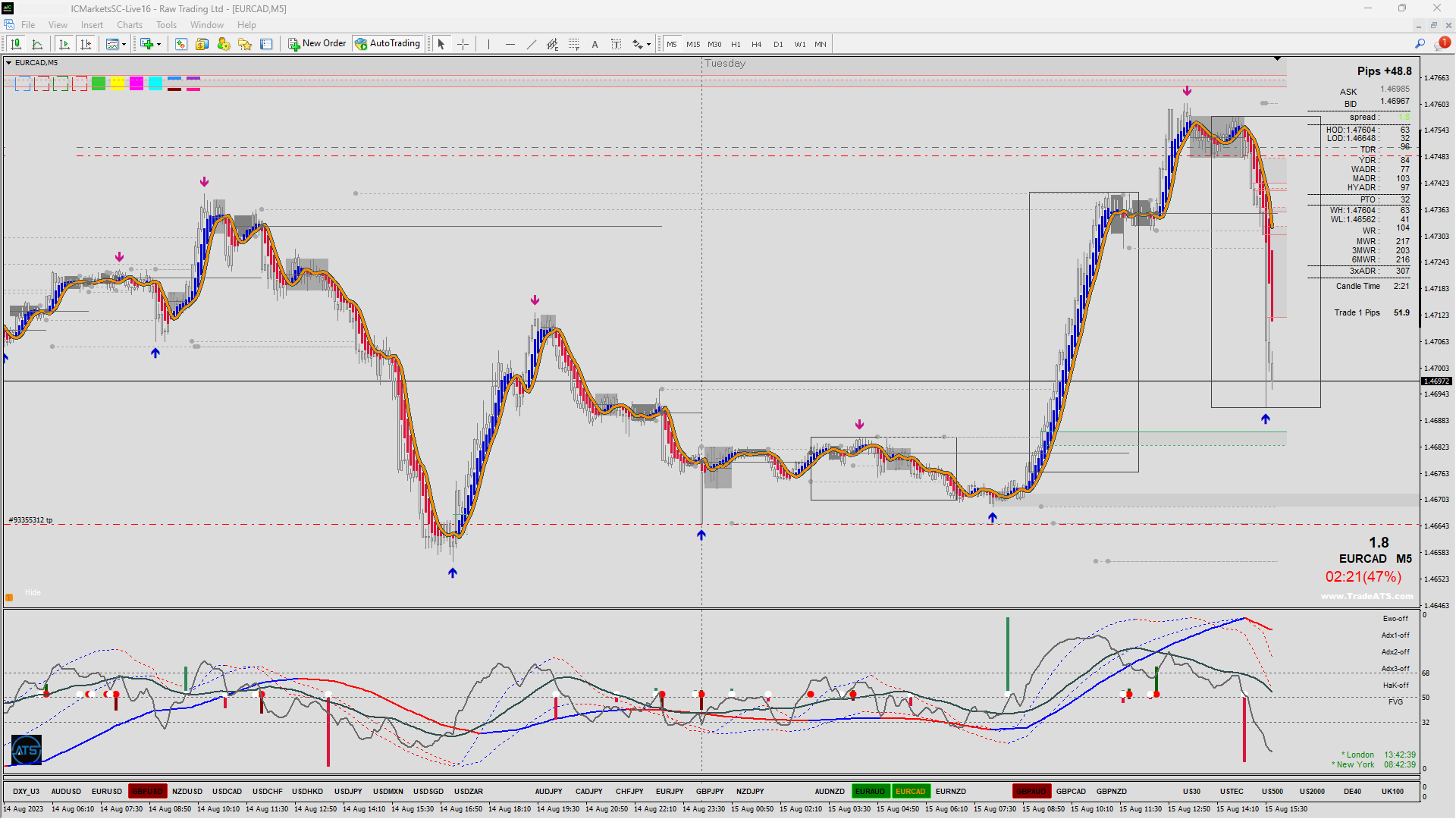The image size is (1456, 819).
Task: Open the Market Watch window icon
Action: tap(181, 44)
